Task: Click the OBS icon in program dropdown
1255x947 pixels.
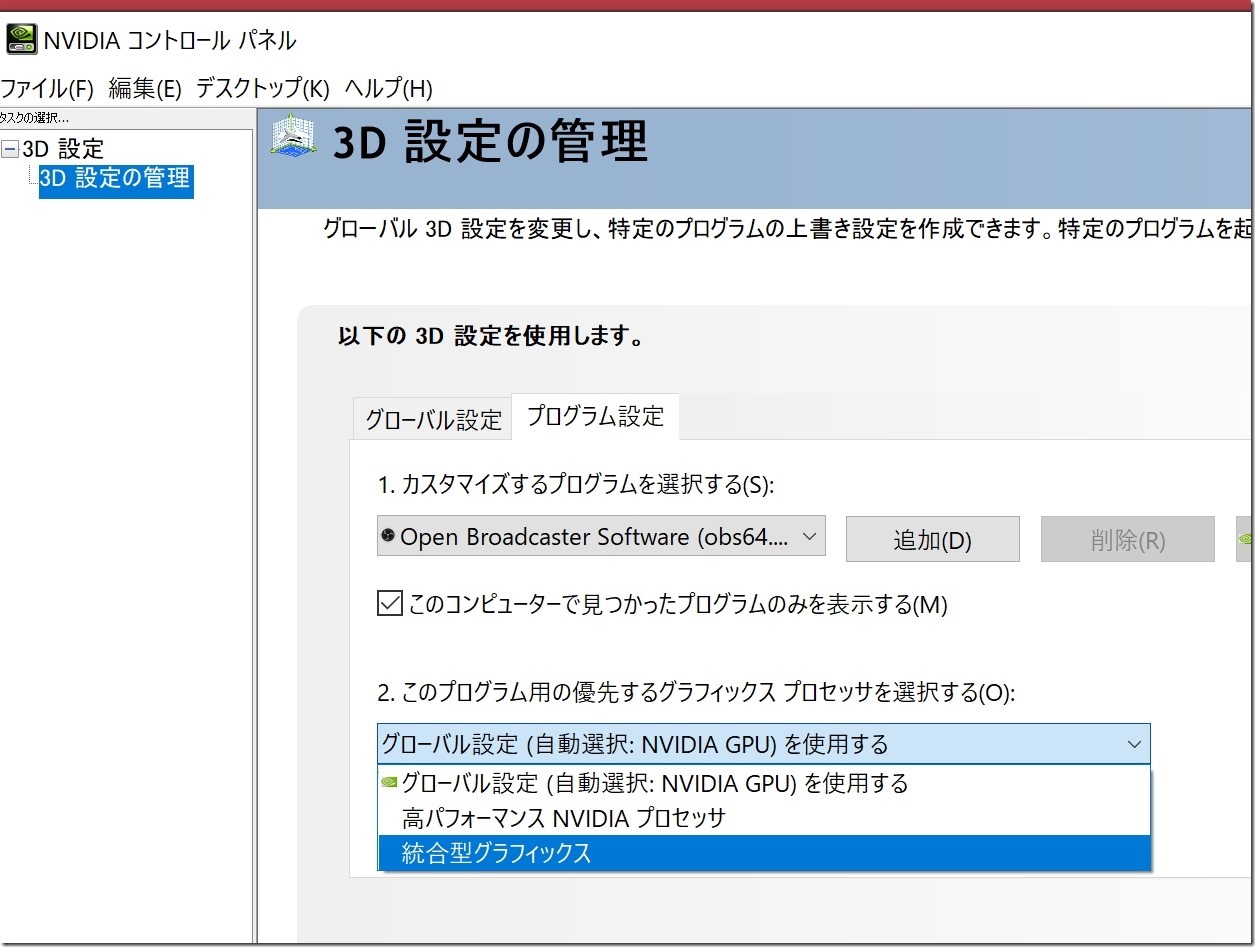Action: [388, 537]
